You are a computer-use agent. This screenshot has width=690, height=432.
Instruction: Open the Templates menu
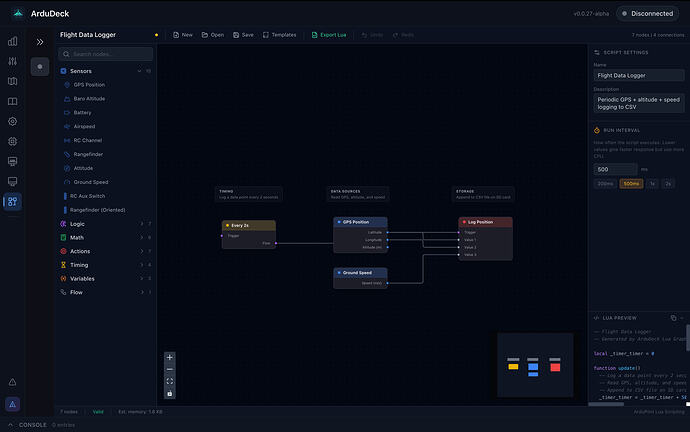click(279, 35)
